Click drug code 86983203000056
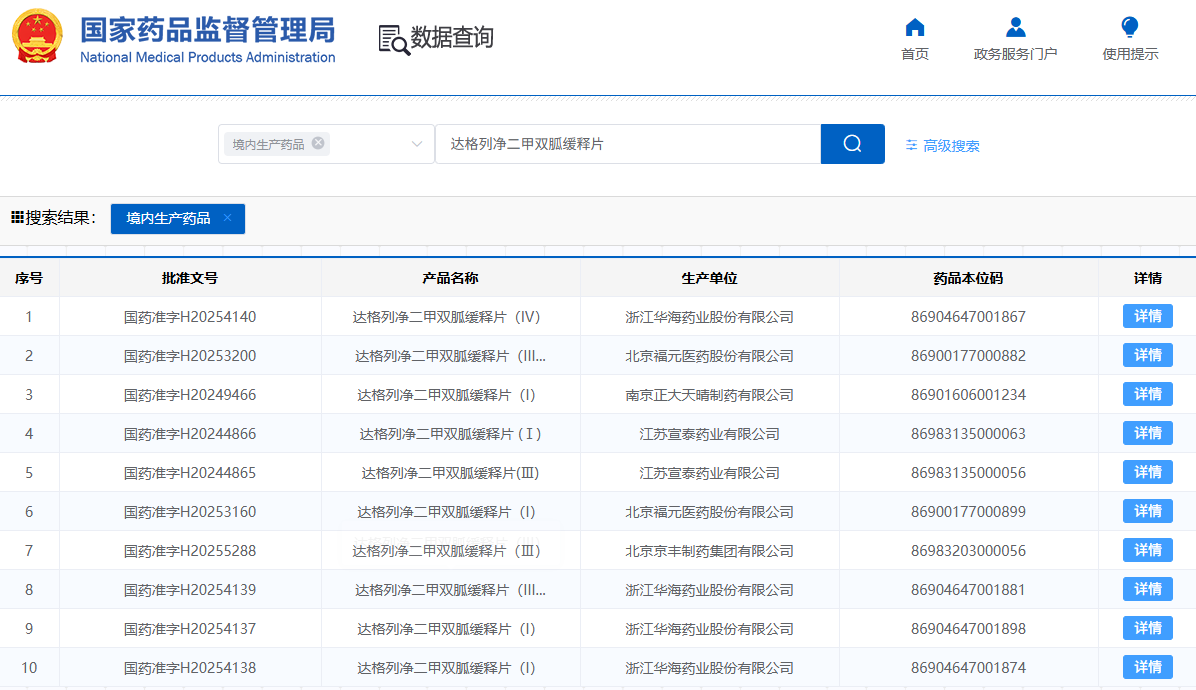This screenshot has height=690, width=1196. (x=968, y=551)
